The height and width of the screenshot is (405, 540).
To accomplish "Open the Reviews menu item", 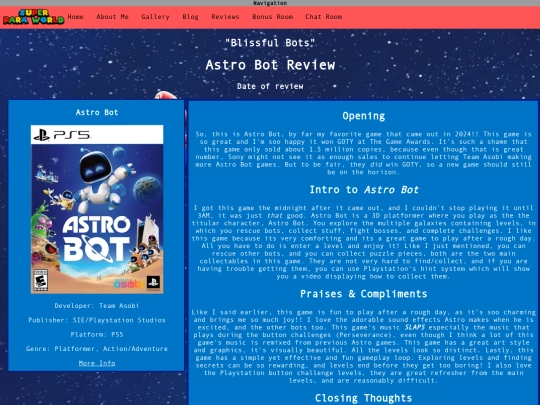I will tap(225, 17).
